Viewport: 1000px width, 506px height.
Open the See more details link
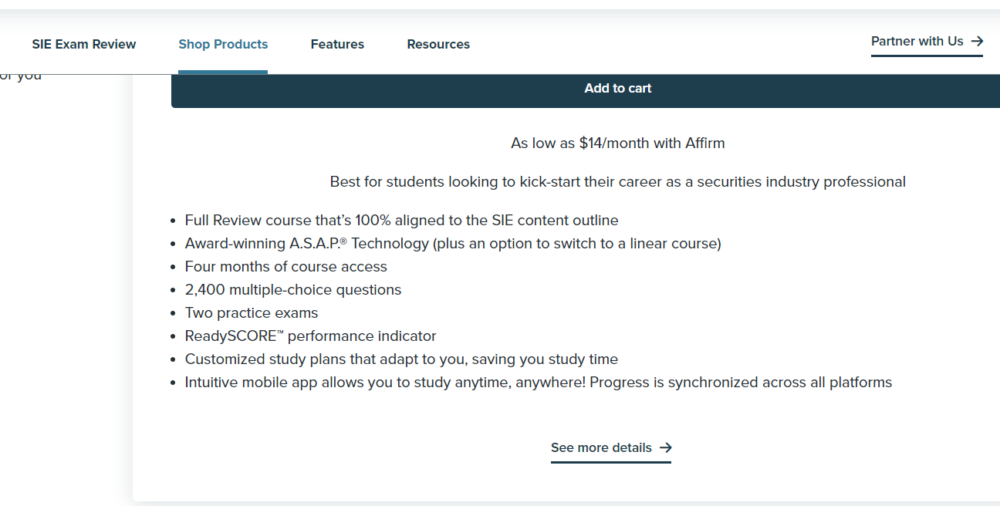coord(611,449)
